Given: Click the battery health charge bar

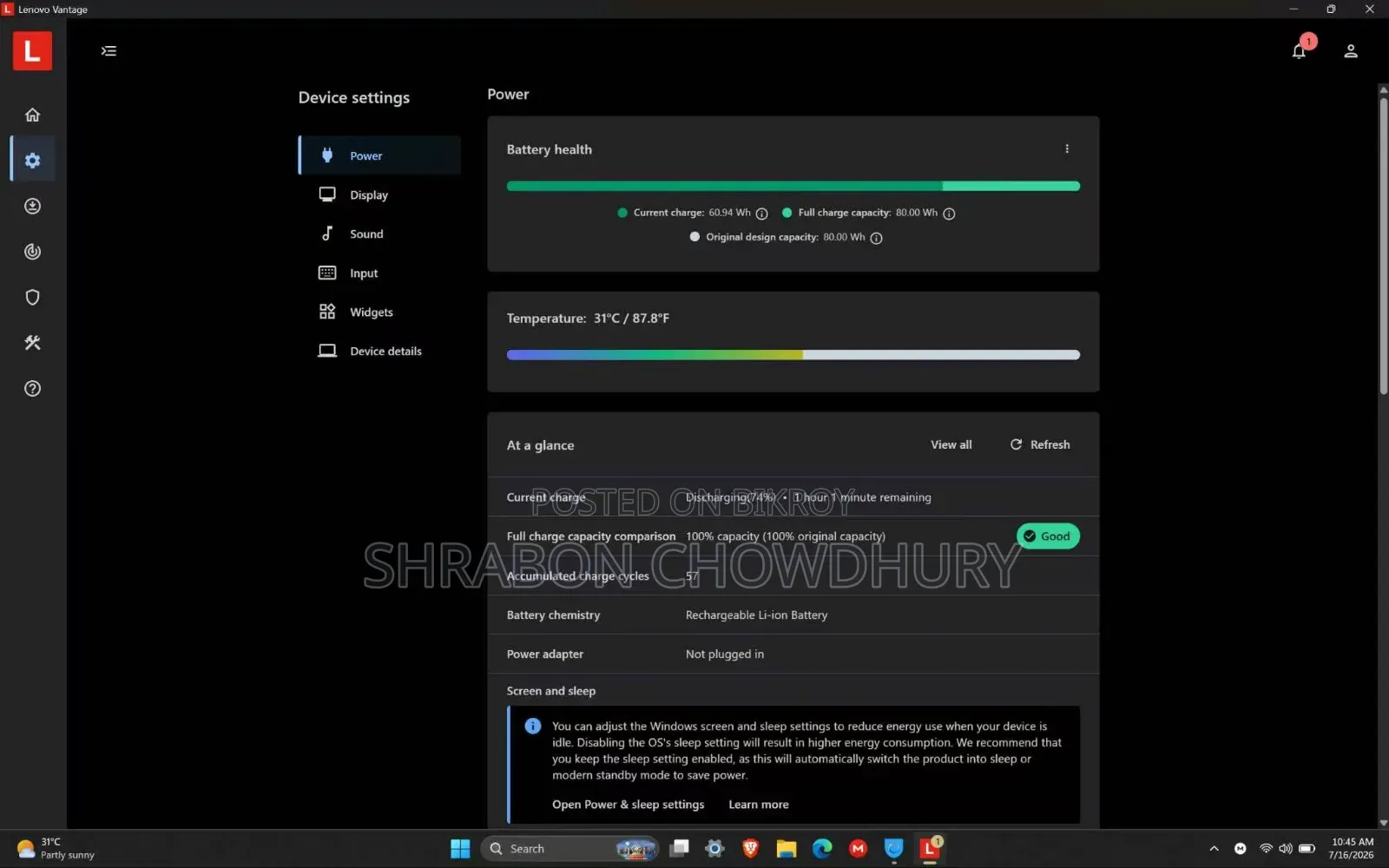Looking at the screenshot, I should tap(793, 186).
